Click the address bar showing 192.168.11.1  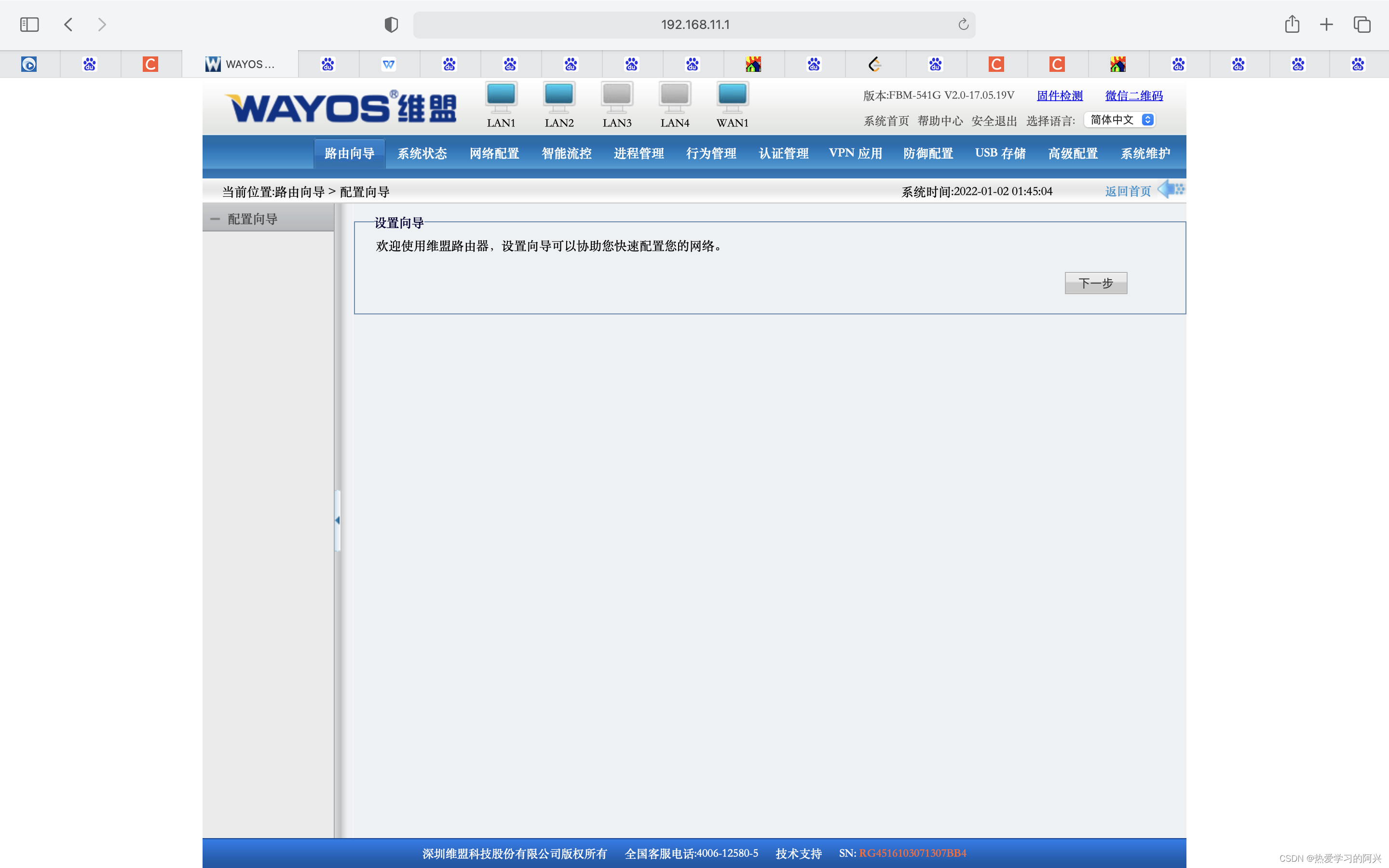(694, 25)
